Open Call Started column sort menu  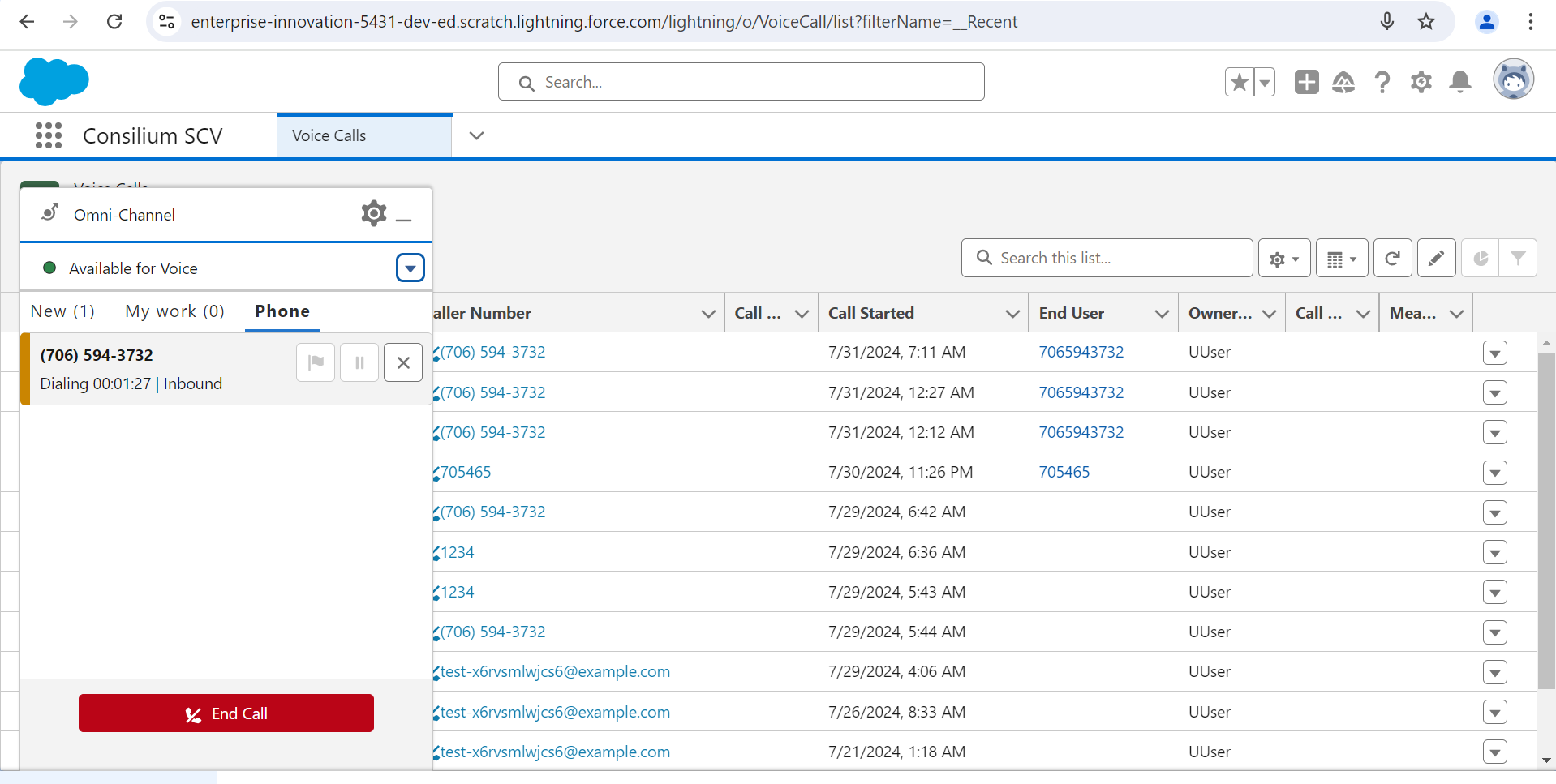pos(1012,314)
